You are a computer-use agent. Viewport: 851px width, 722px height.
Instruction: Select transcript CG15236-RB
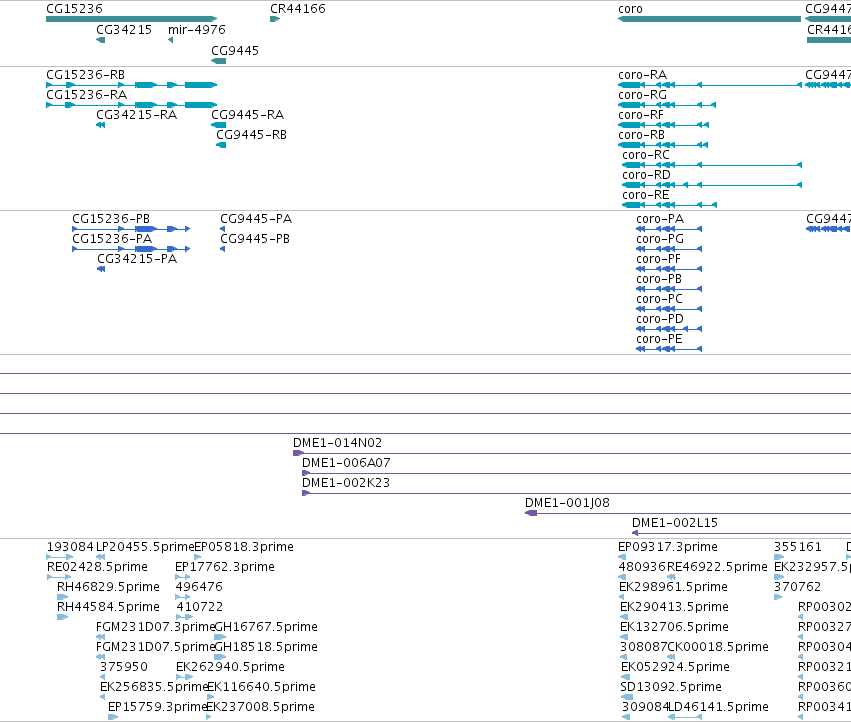pyautogui.click(x=131, y=85)
